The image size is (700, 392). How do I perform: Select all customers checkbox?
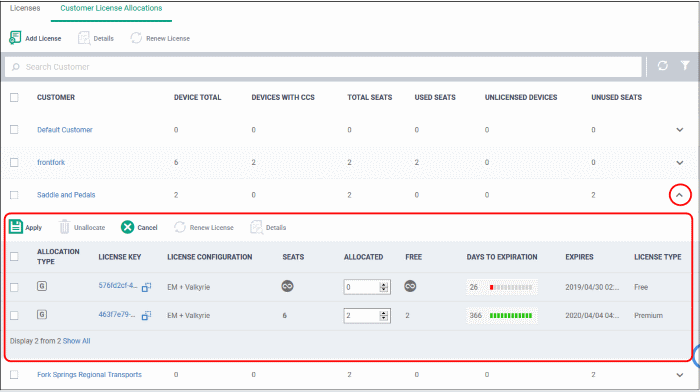click(14, 97)
